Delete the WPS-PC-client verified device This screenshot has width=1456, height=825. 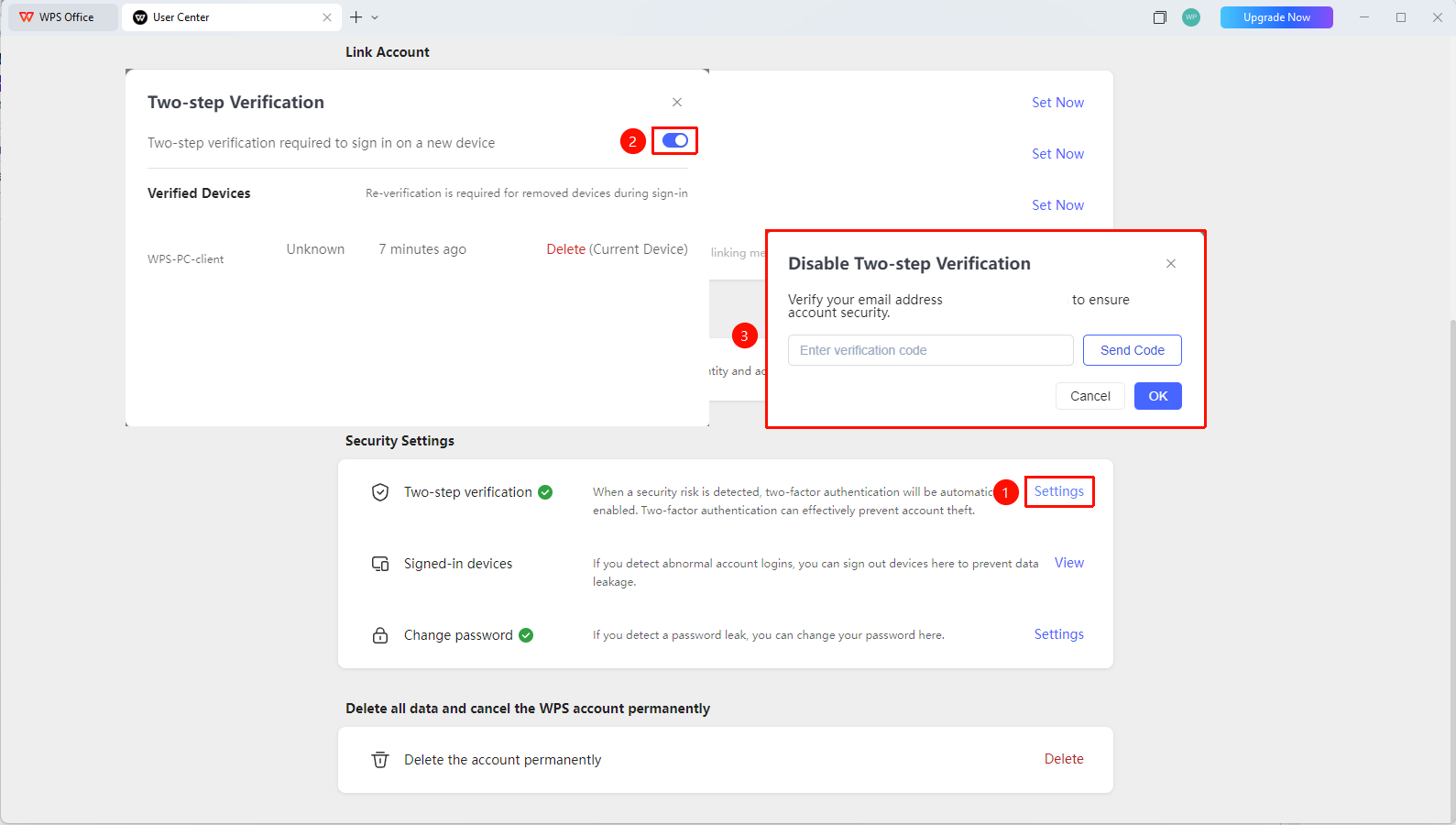click(566, 249)
